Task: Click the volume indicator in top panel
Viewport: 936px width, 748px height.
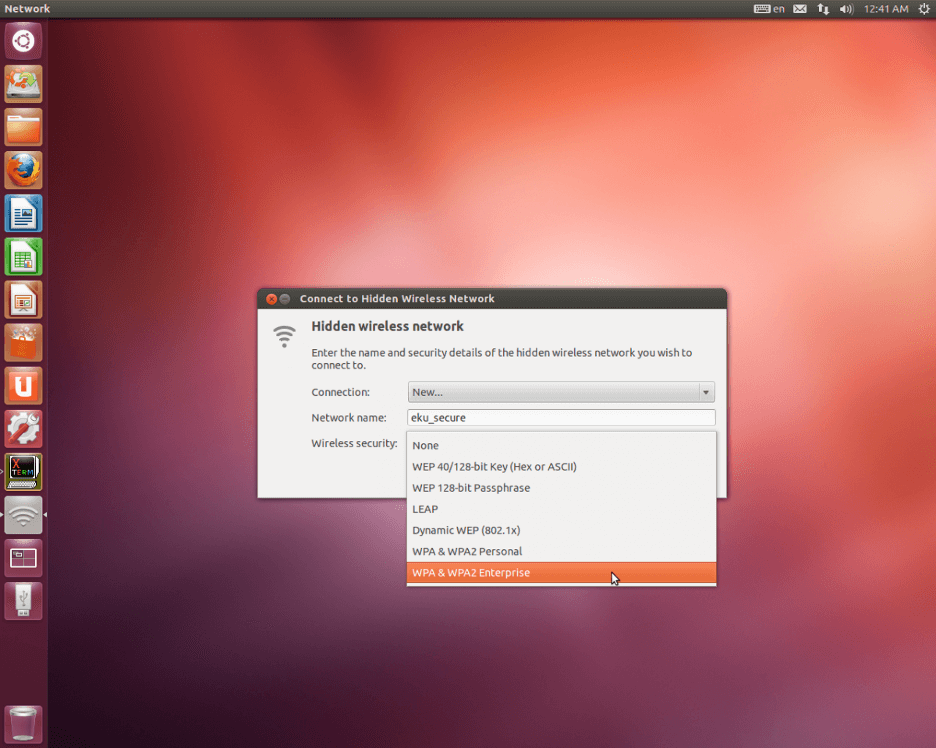Action: click(847, 9)
